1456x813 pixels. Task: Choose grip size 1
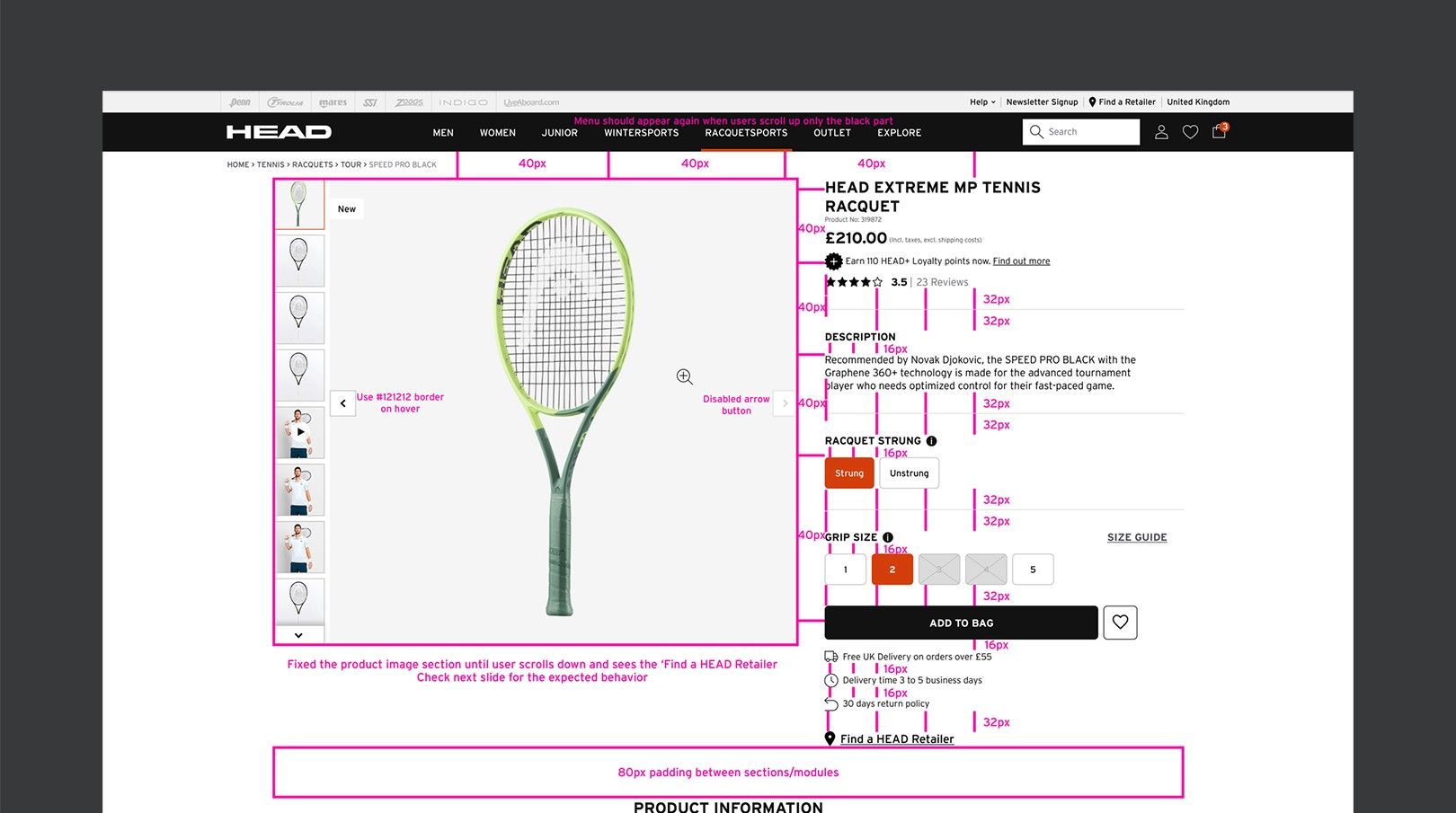click(x=846, y=570)
